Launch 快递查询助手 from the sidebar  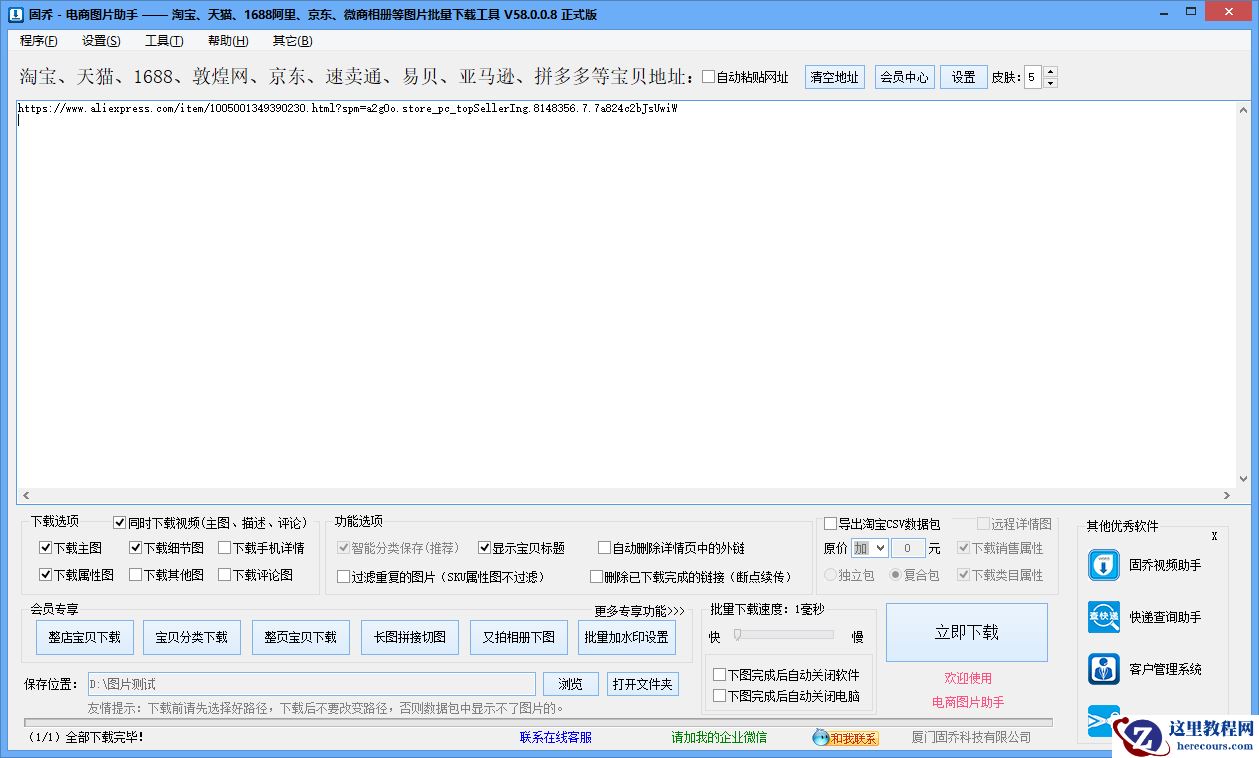[1103, 617]
